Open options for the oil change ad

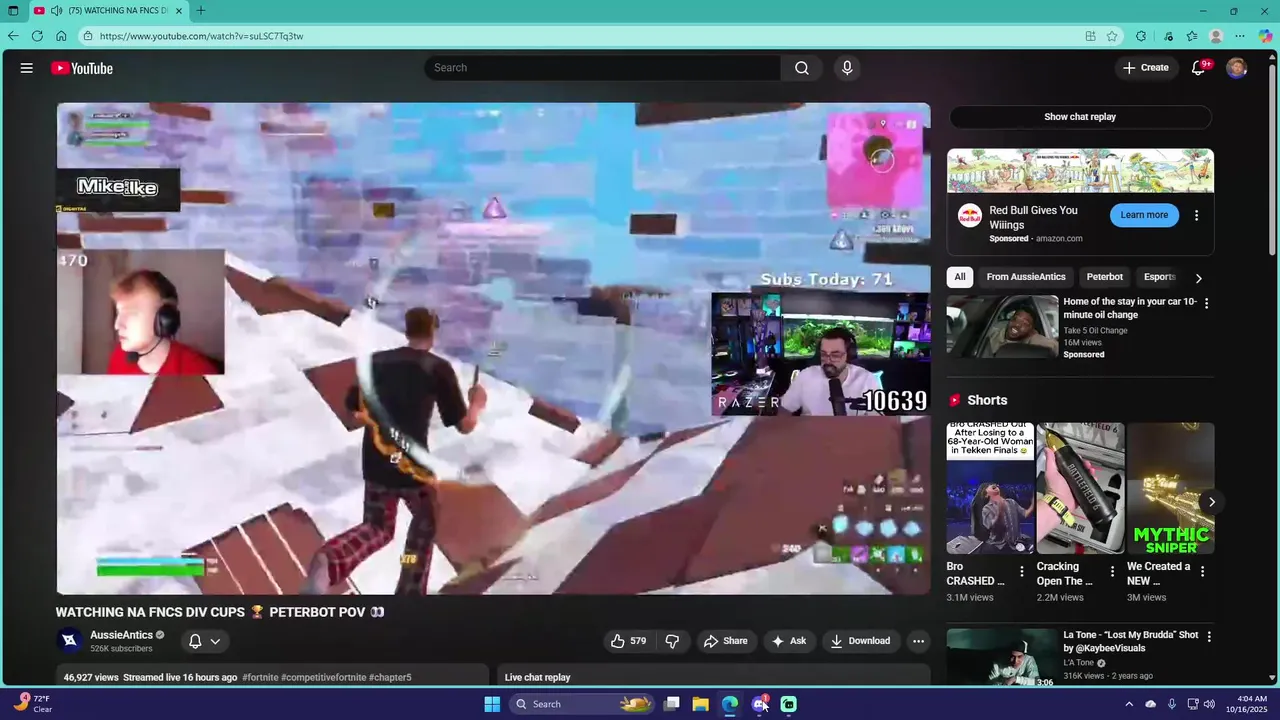pyautogui.click(x=1206, y=303)
